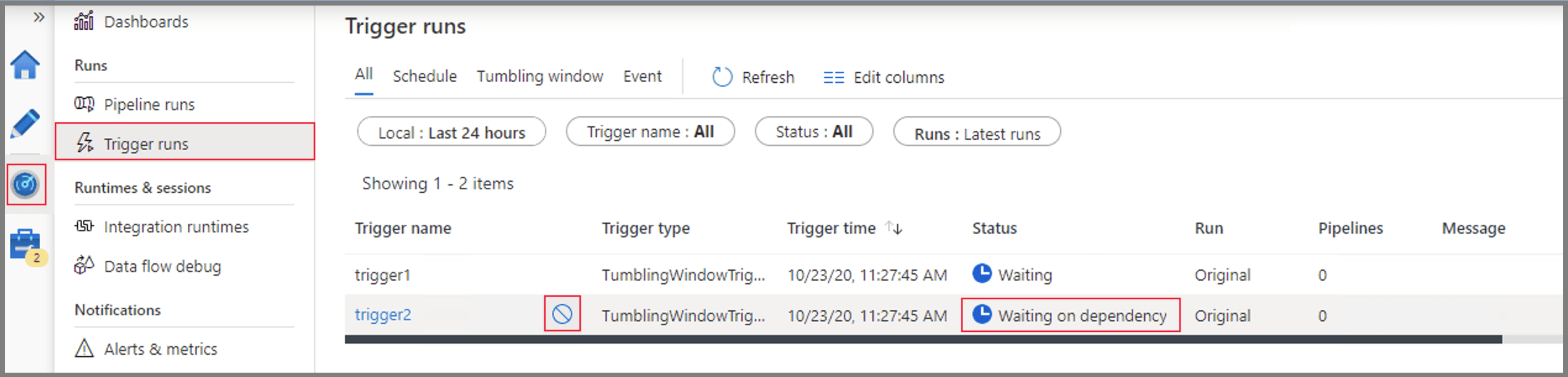Select the Integration runtimes icon
The height and width of the screenshot is (377, 1568).
[x=85, y=226]
